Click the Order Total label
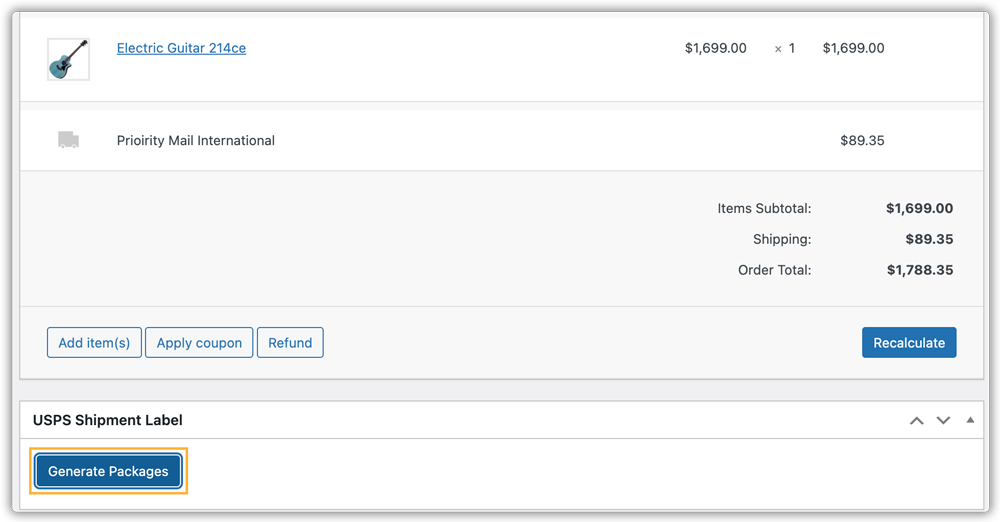The width and height of the screenshot is (1000, 522). click(774, 270)
